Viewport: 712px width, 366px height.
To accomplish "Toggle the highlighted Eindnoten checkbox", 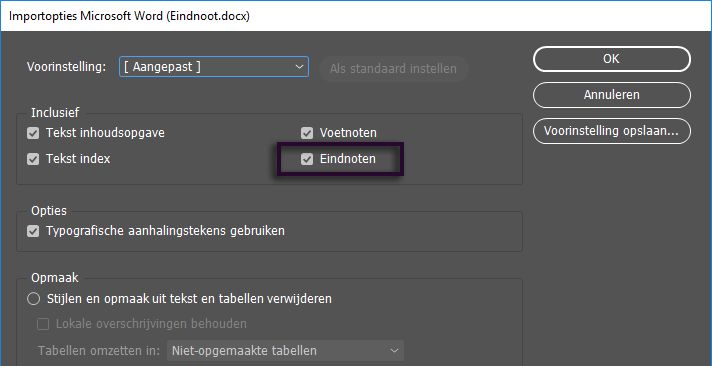I will click(307, 159).
